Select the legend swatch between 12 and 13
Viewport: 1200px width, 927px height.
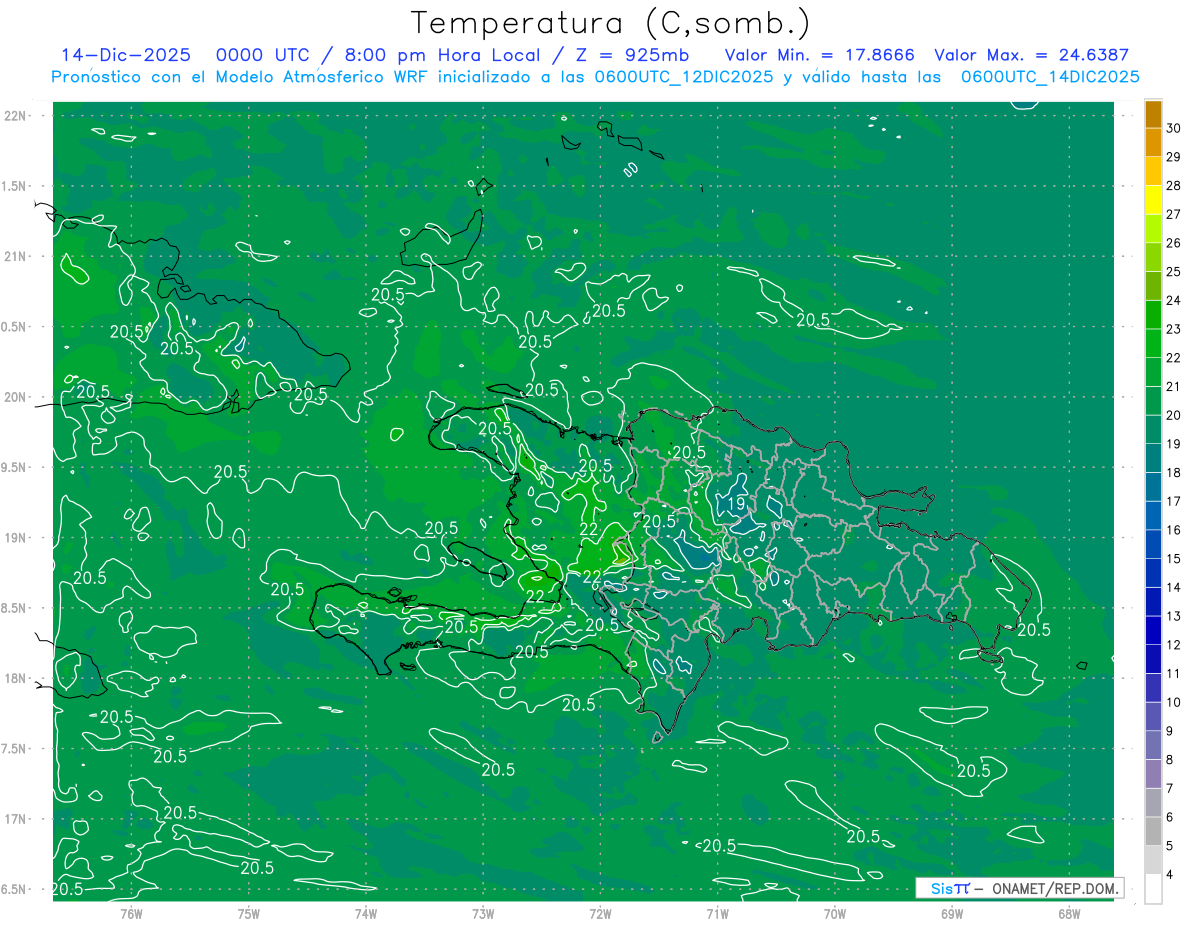(x=1154, y=630)
